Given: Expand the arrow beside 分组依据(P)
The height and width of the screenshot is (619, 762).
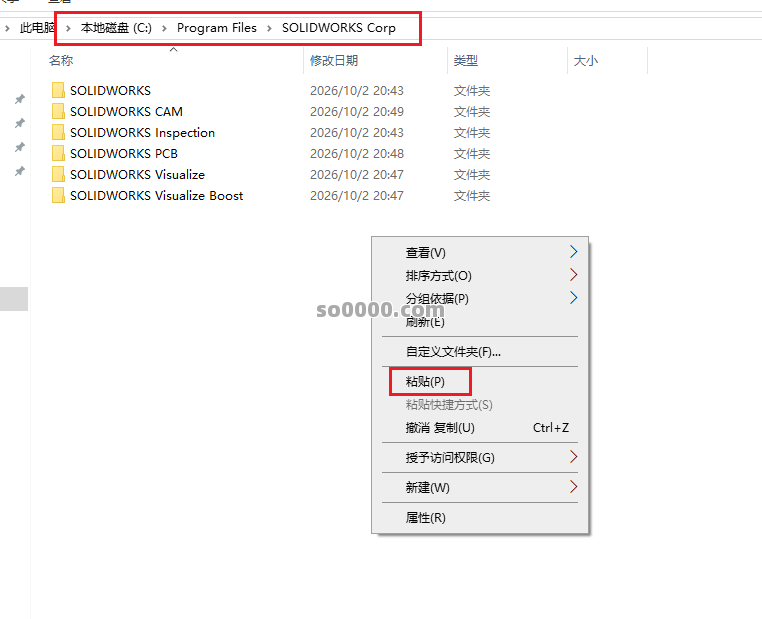Looking at the screenshot, I should [x=573, y=298].
